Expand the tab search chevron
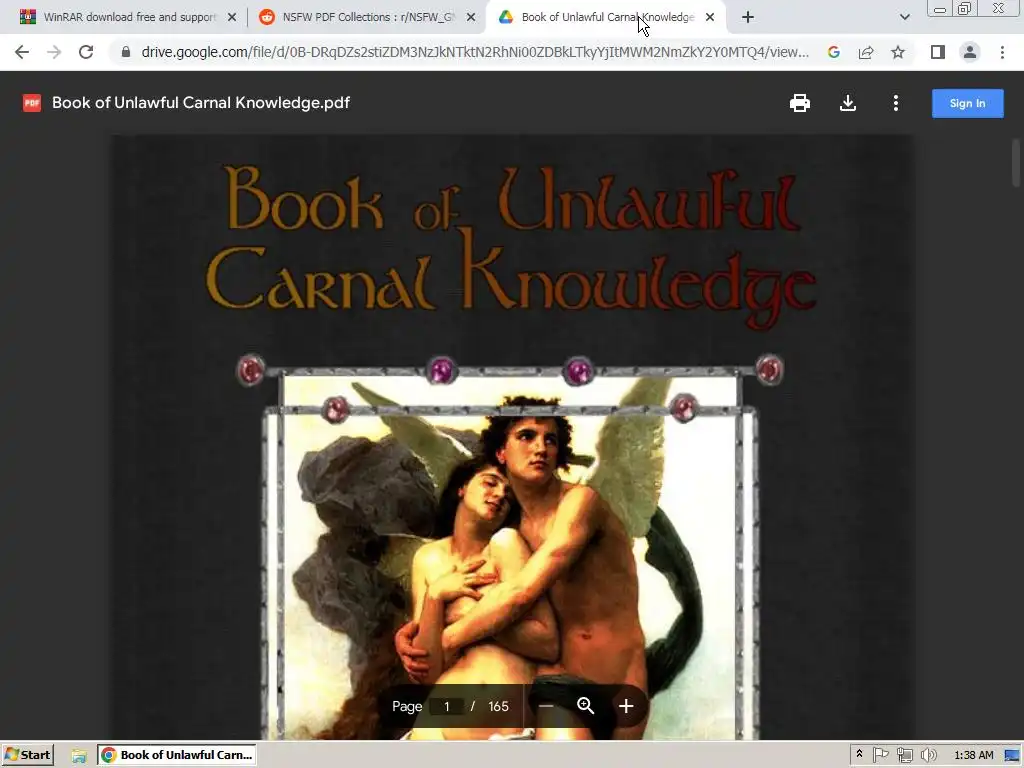 904,18
